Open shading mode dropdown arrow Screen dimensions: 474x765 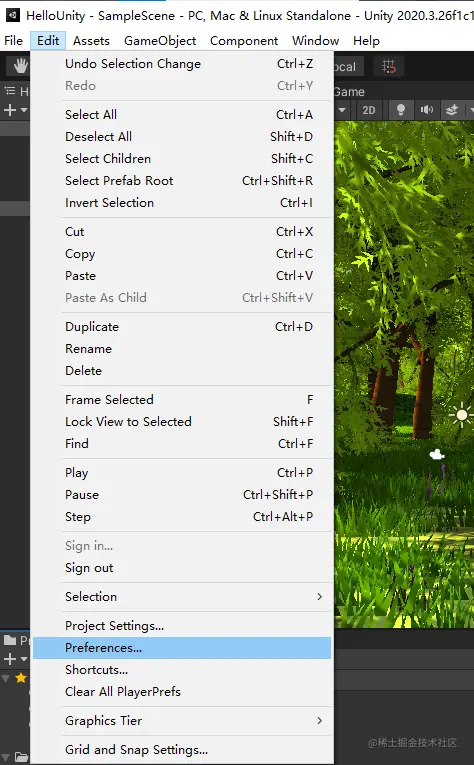click(342, 110)
